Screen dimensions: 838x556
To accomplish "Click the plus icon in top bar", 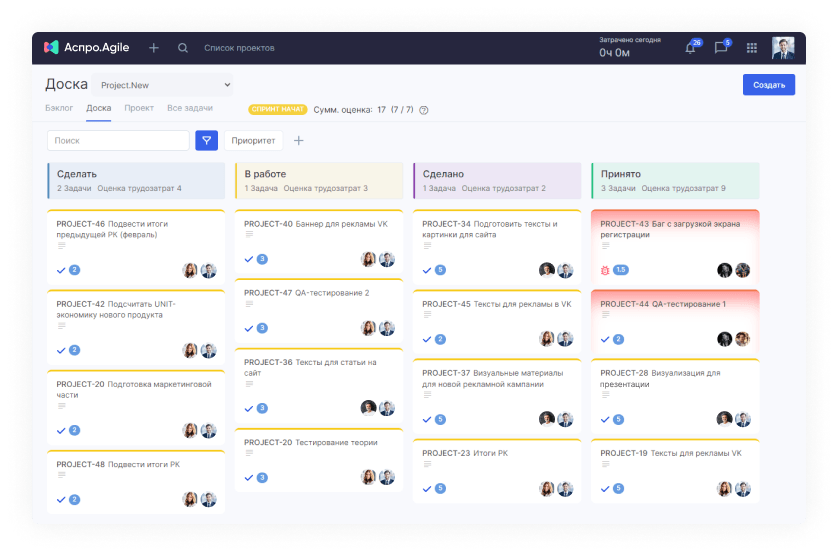I will [x=153, y=48].
